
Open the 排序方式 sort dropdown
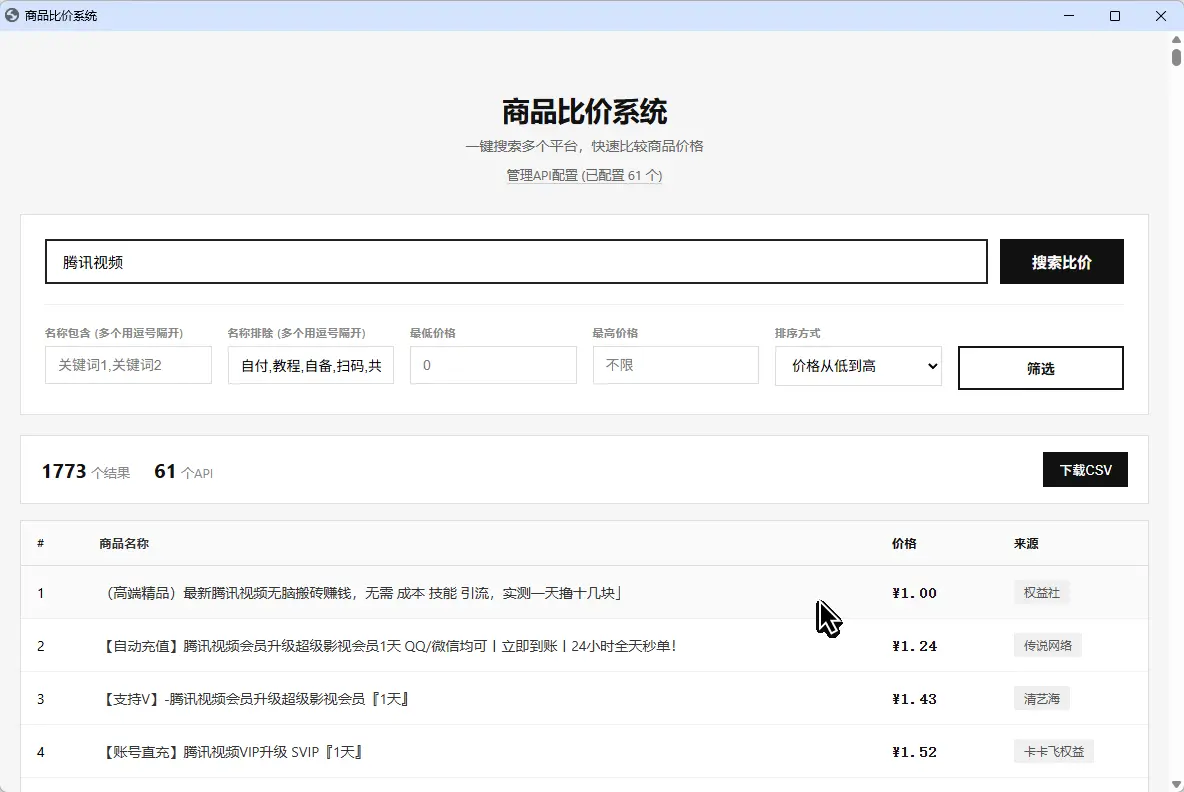coord(858,365)
